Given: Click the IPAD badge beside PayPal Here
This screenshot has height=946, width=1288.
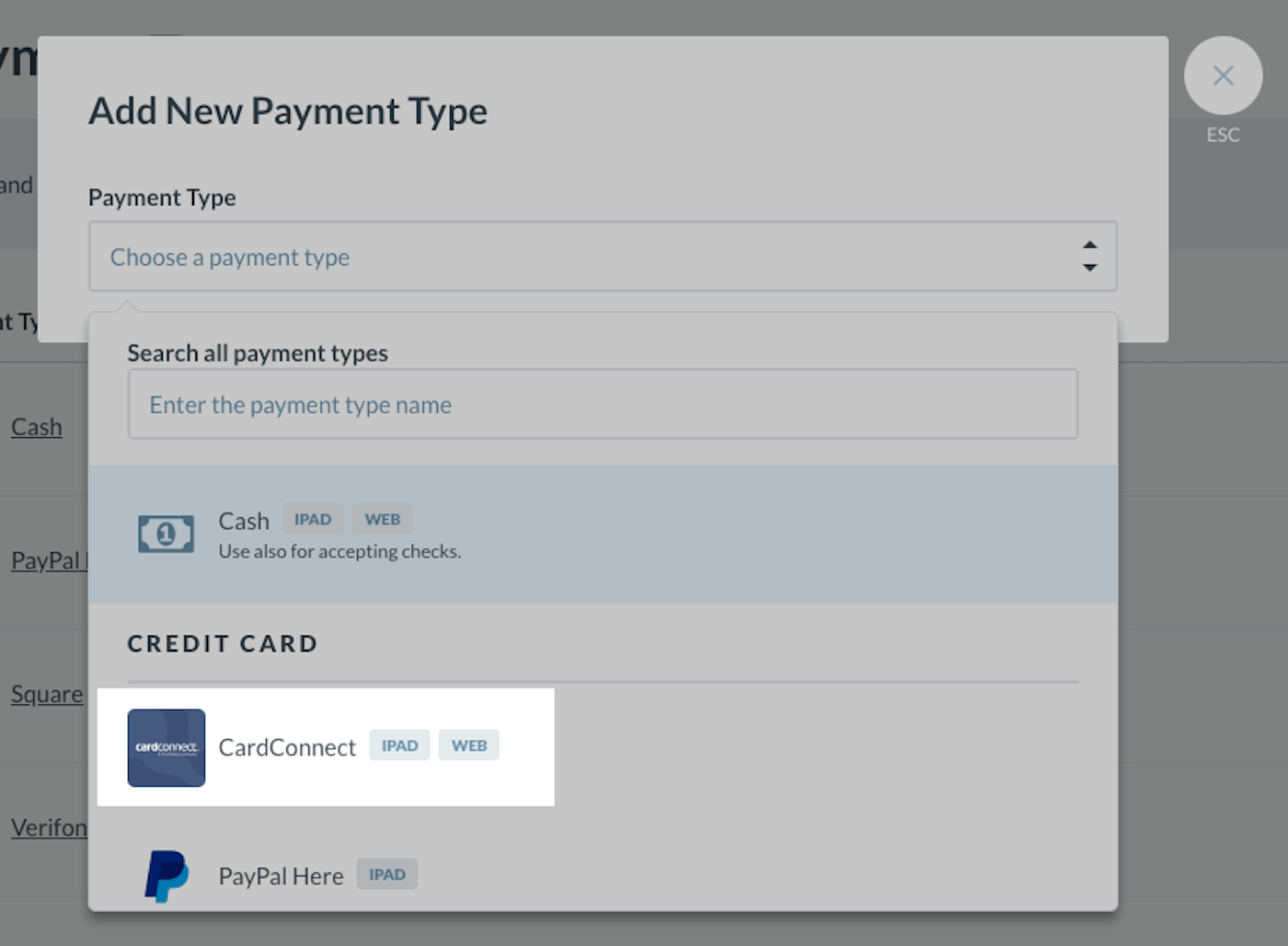Looking at the screenshot, I should 387,874.
